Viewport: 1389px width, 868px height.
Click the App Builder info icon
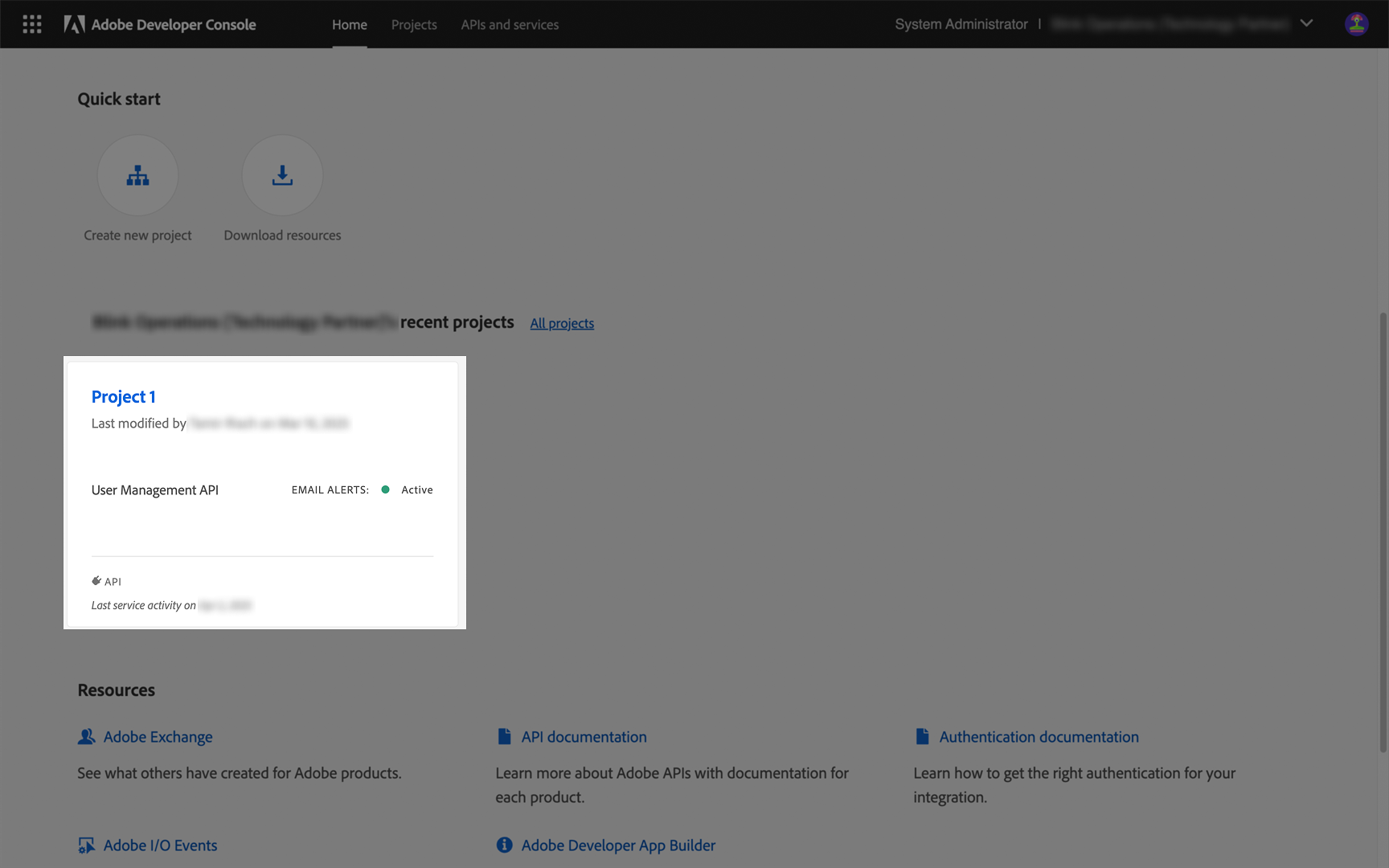click(x=504, y=845)
